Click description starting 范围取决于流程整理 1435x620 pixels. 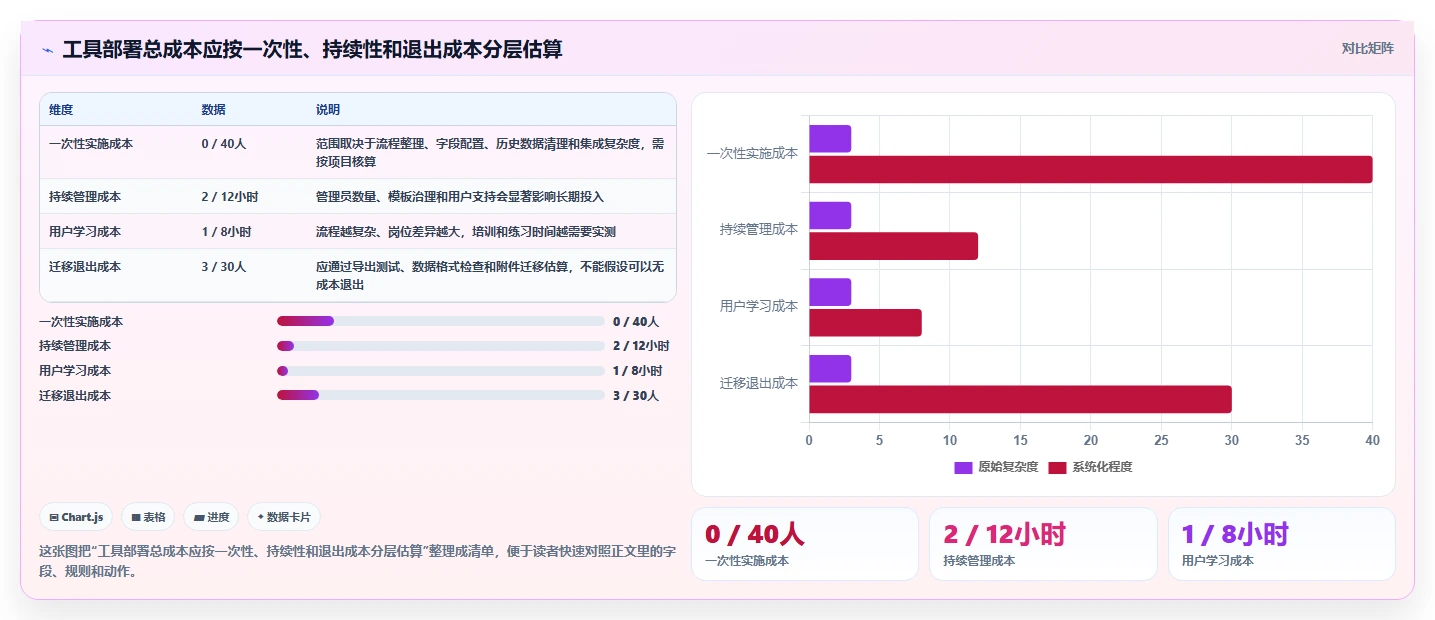pyautogui.click(x=490, y=153)
